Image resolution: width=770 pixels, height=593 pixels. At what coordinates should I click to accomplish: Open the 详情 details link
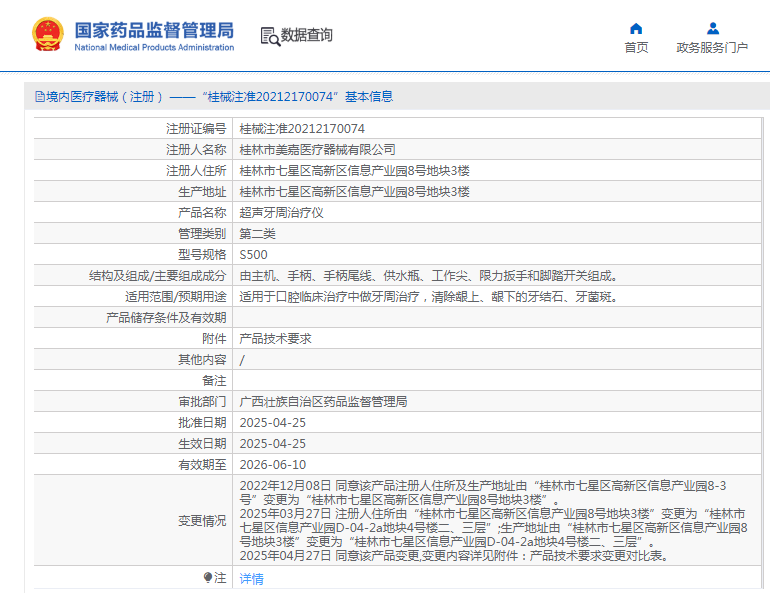(251, 578)
